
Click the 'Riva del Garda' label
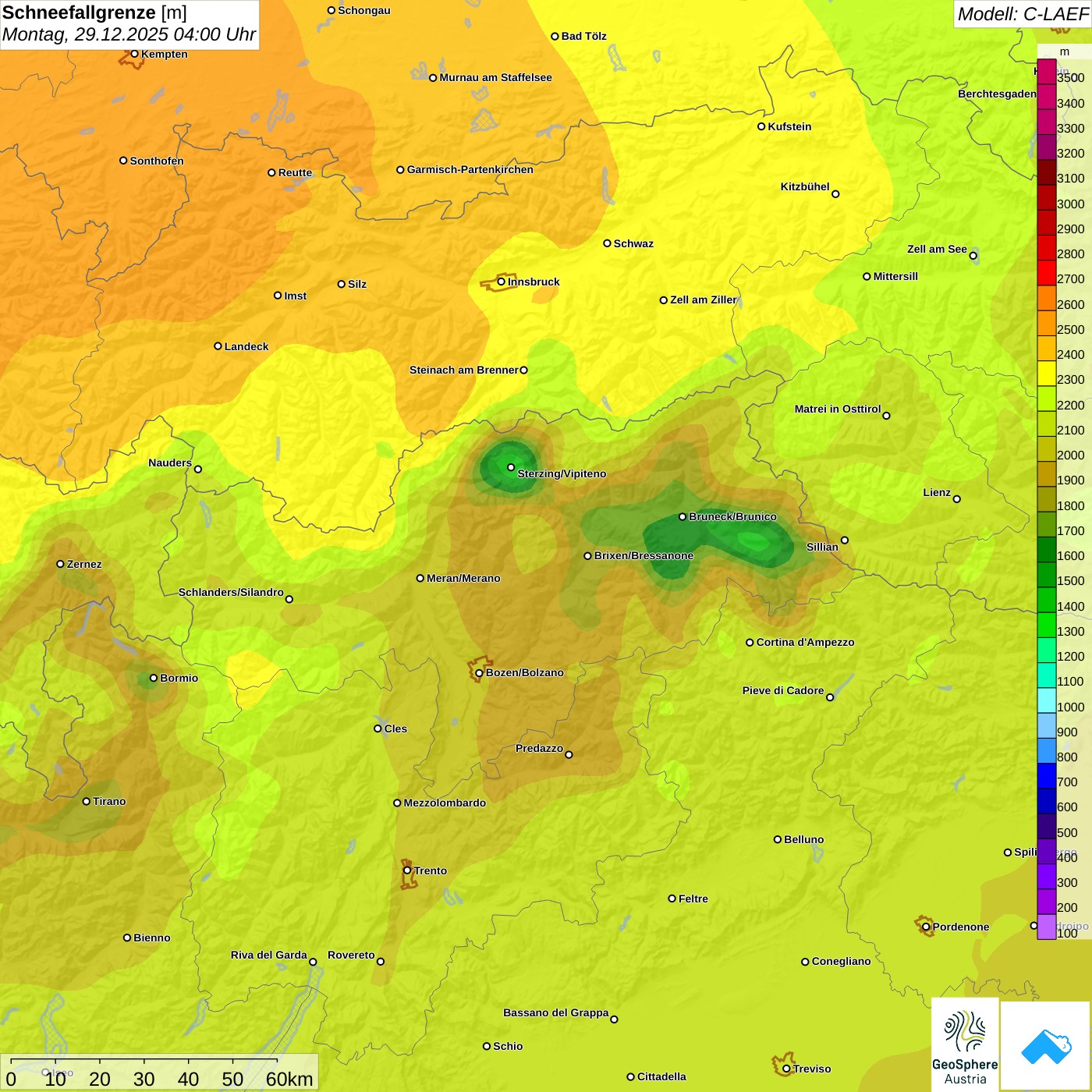(269, 955)
